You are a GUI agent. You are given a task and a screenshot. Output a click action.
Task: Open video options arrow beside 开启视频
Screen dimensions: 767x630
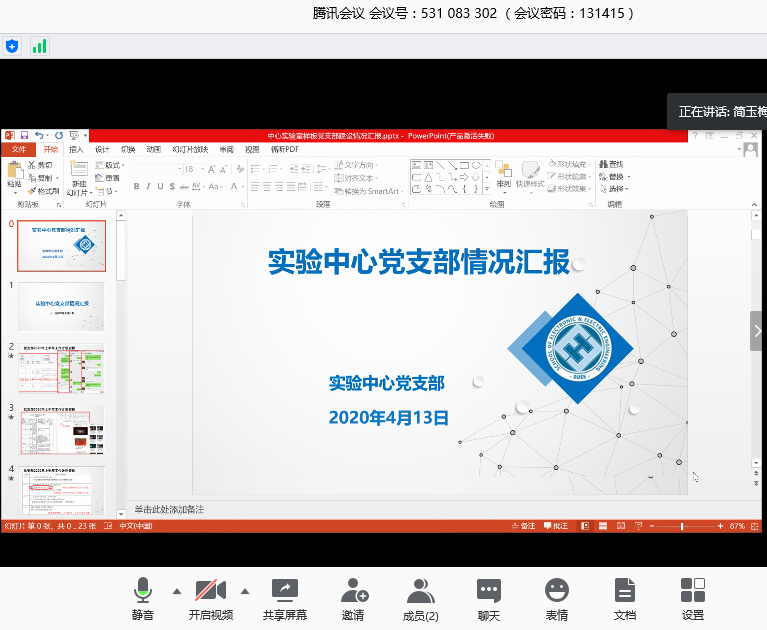click(245, 590)
